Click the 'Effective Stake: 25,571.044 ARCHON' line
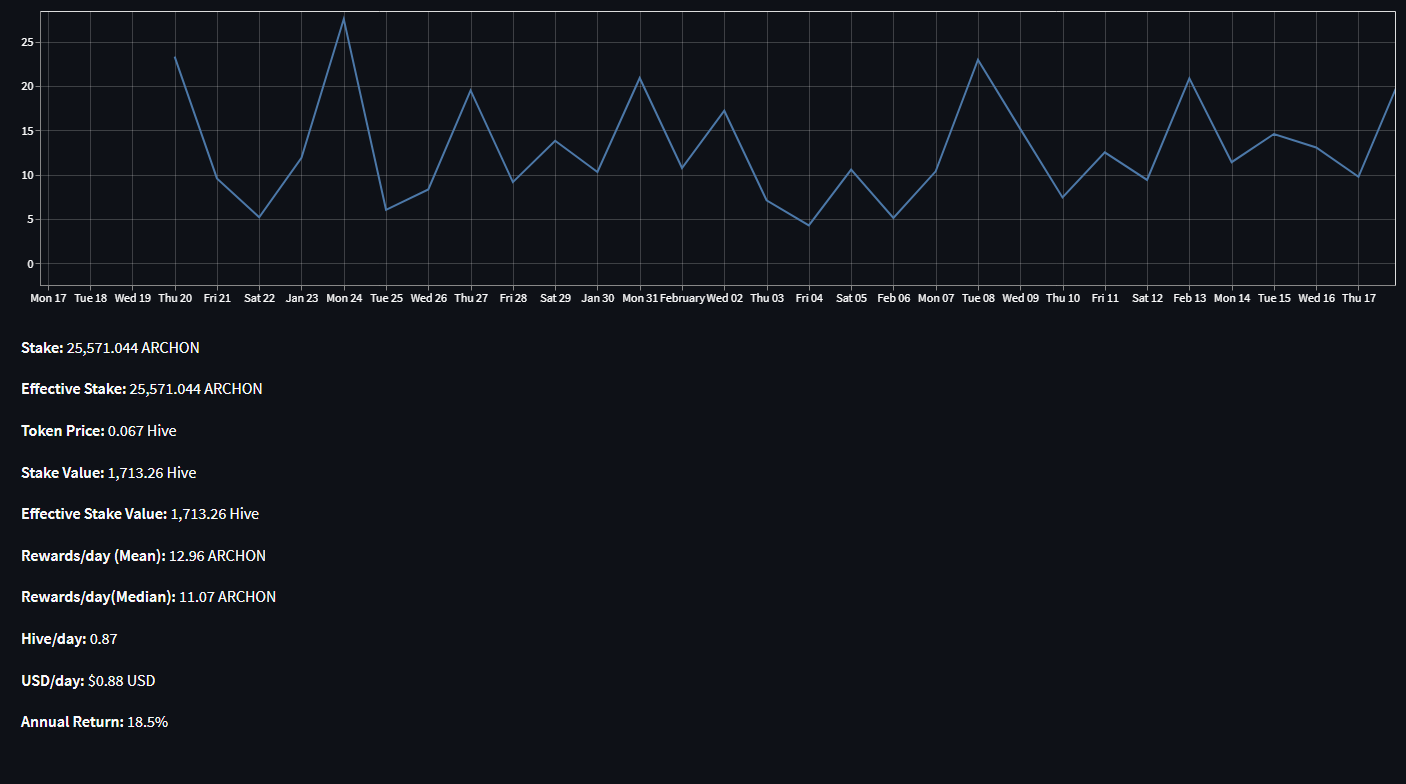The image size is (1406, 784). point(142,389)
